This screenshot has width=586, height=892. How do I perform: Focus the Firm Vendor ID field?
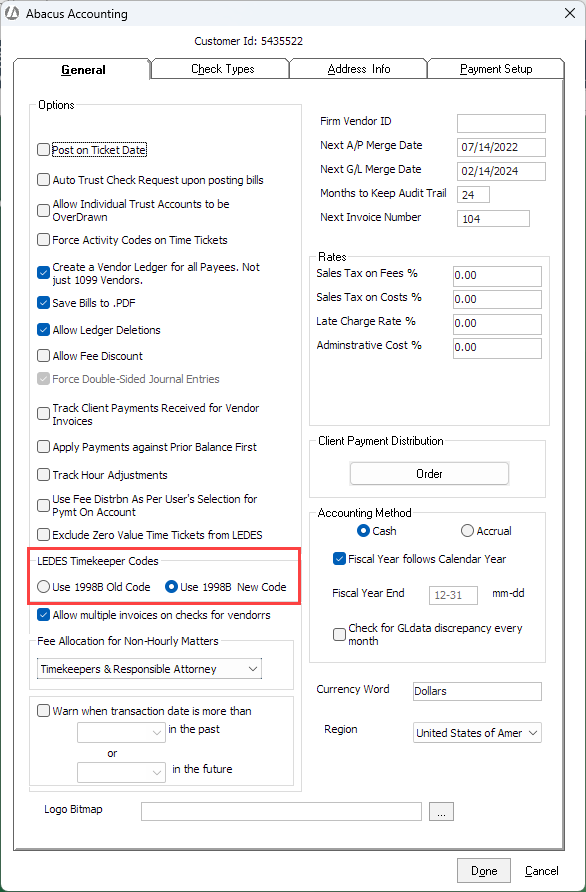(501, 123)
